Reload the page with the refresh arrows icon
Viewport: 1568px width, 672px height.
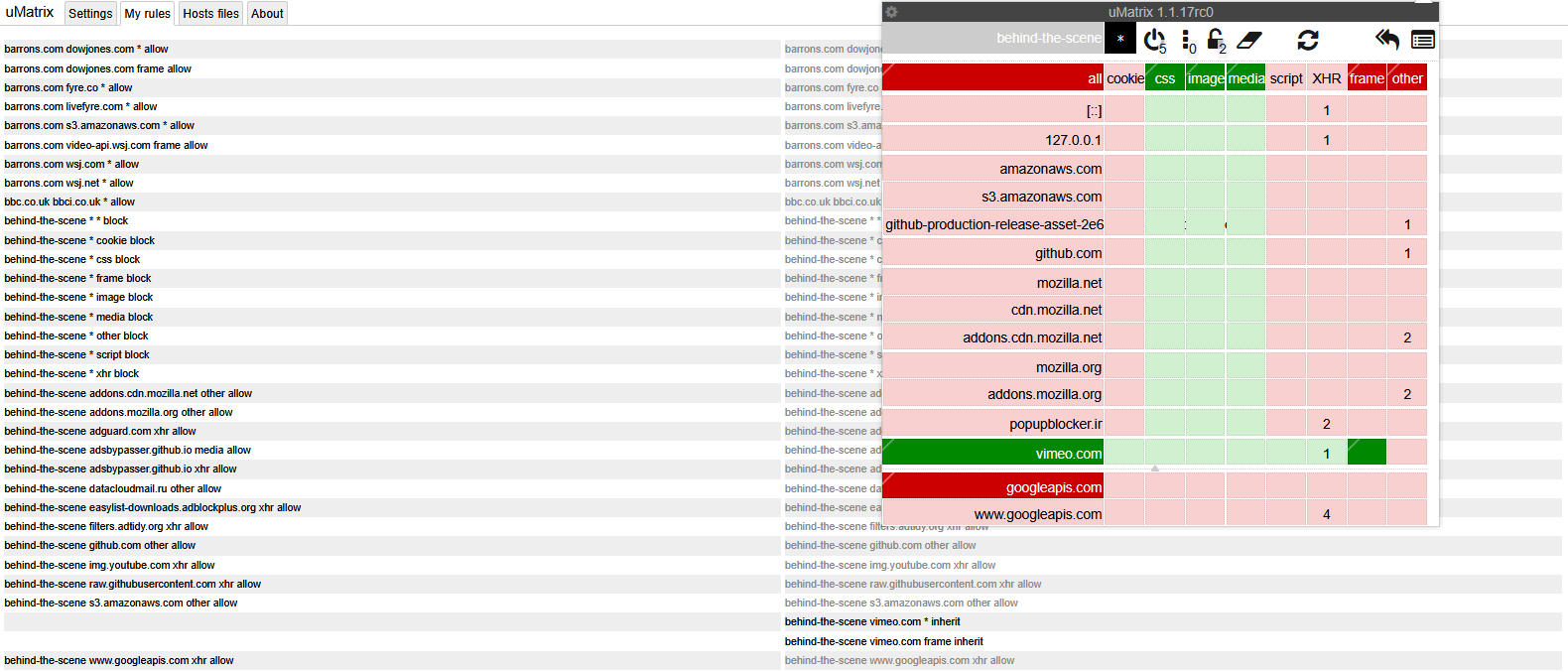point(1308,40)
